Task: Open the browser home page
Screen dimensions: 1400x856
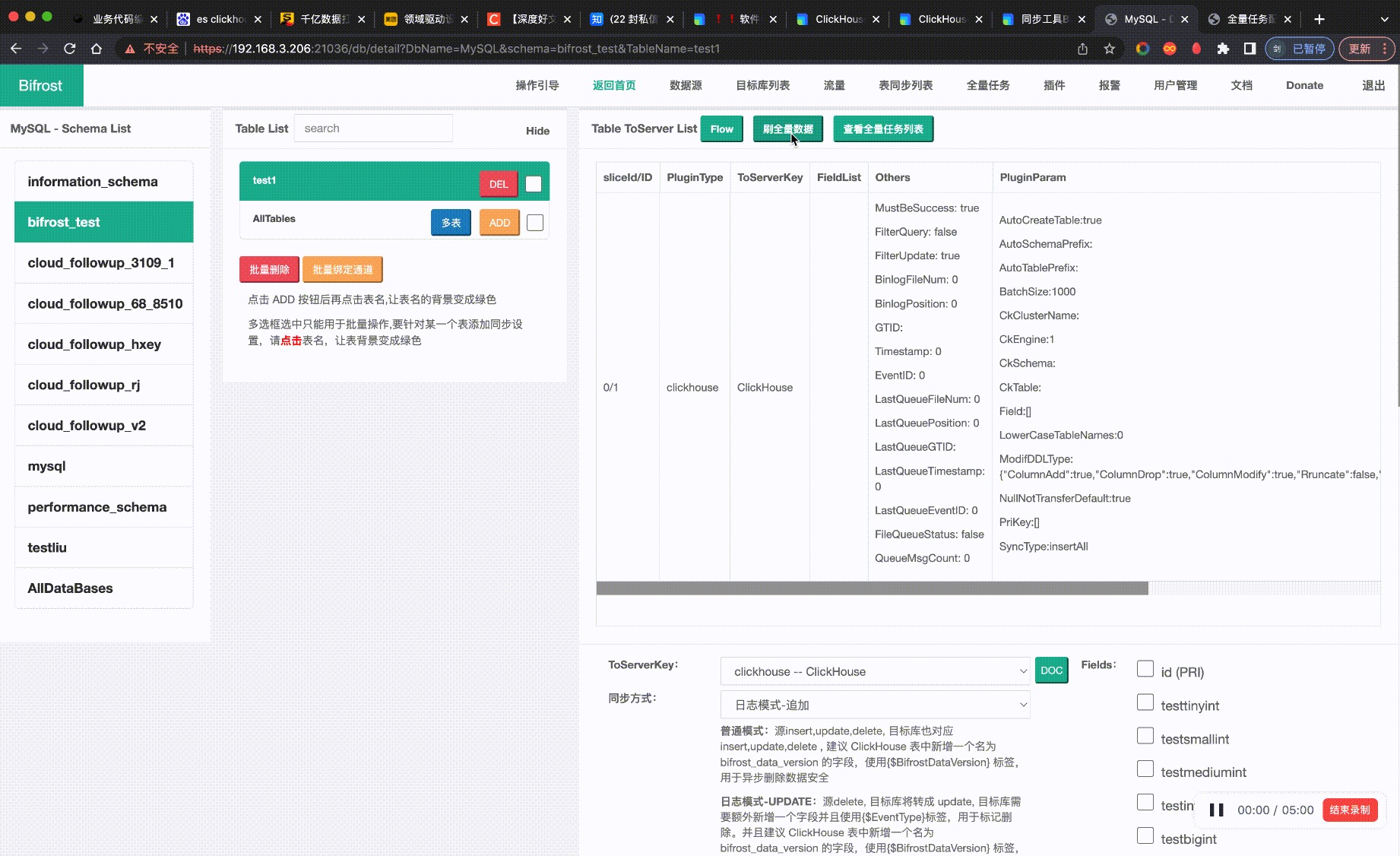Action: click(x=97, y=49)
